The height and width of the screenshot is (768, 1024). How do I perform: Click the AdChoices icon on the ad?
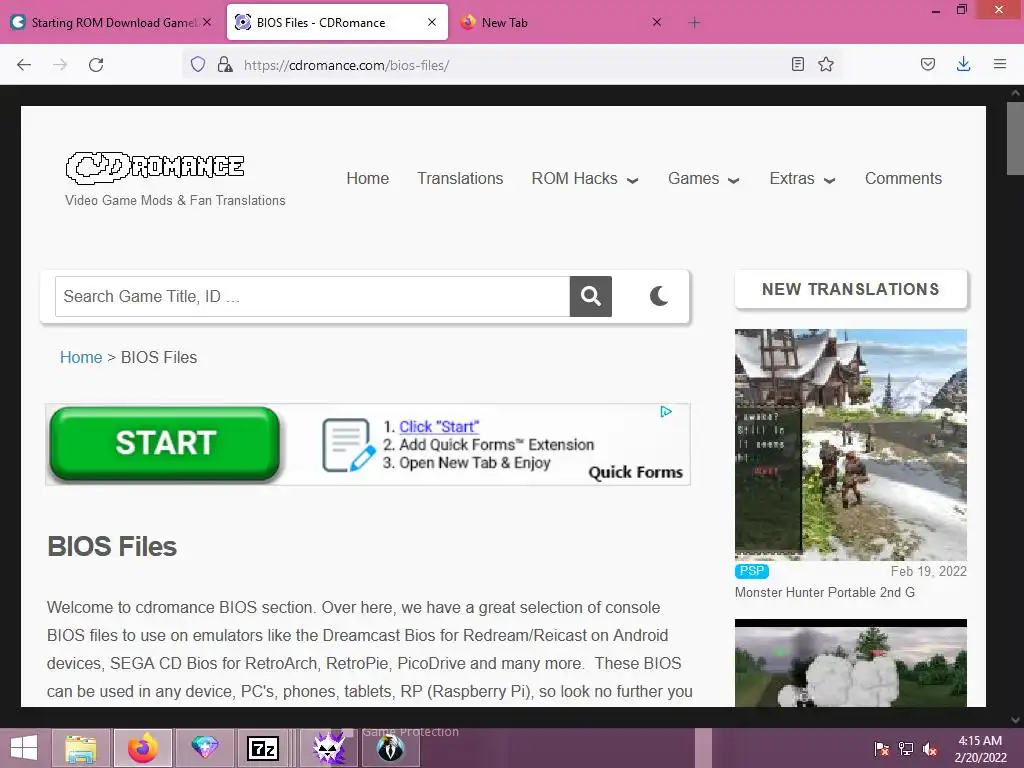coord(666,411)
